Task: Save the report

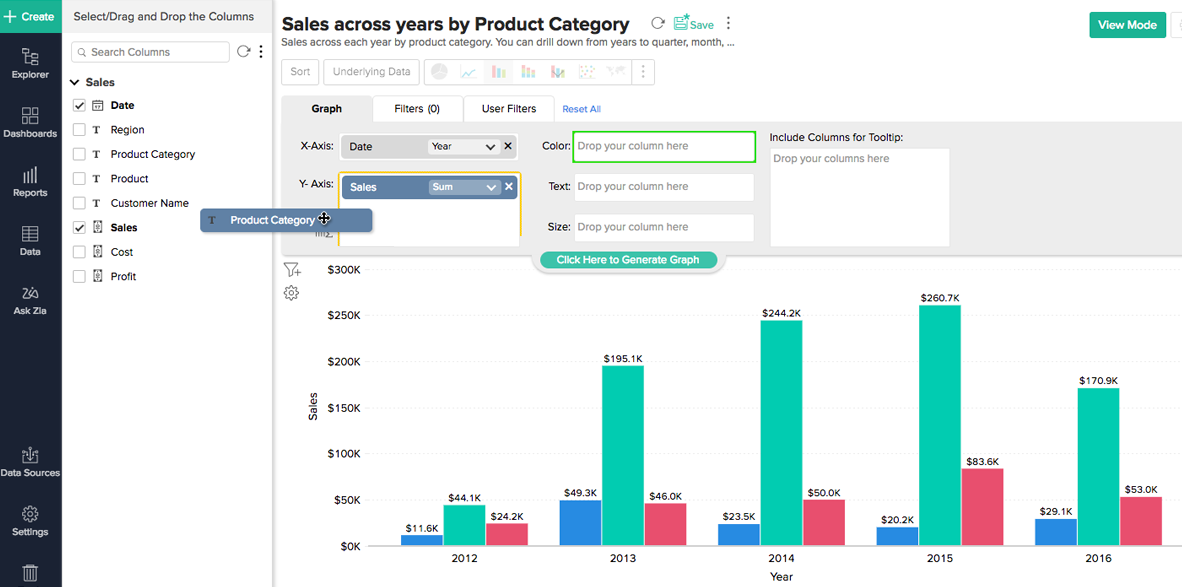Action: tap(694, 24)
